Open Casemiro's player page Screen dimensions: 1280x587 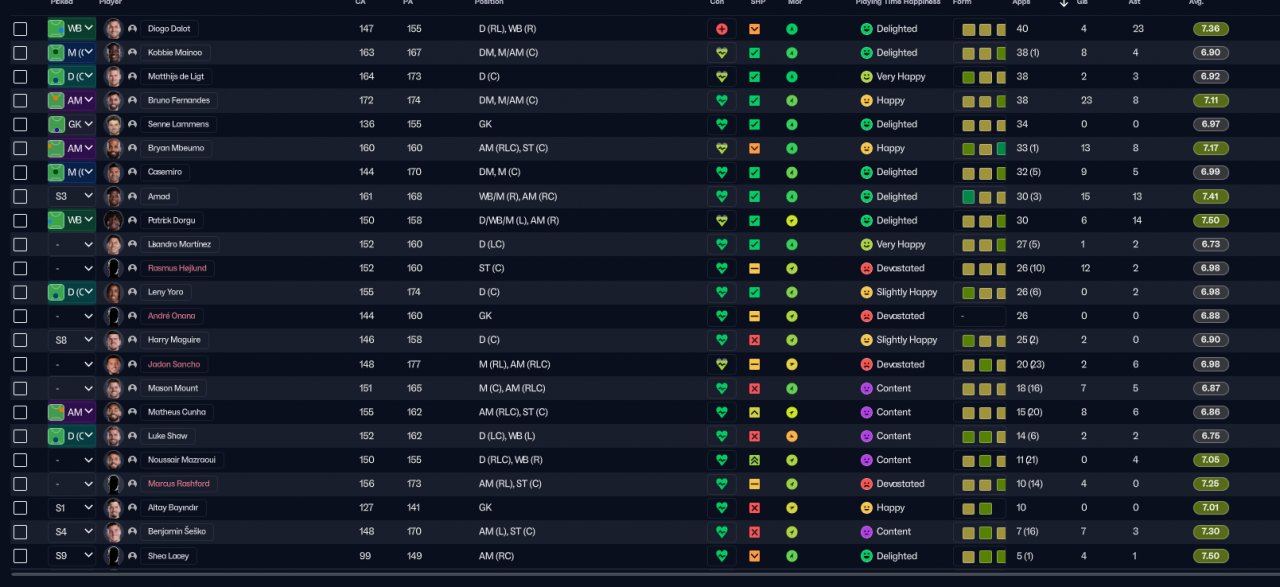coord(165,173)
